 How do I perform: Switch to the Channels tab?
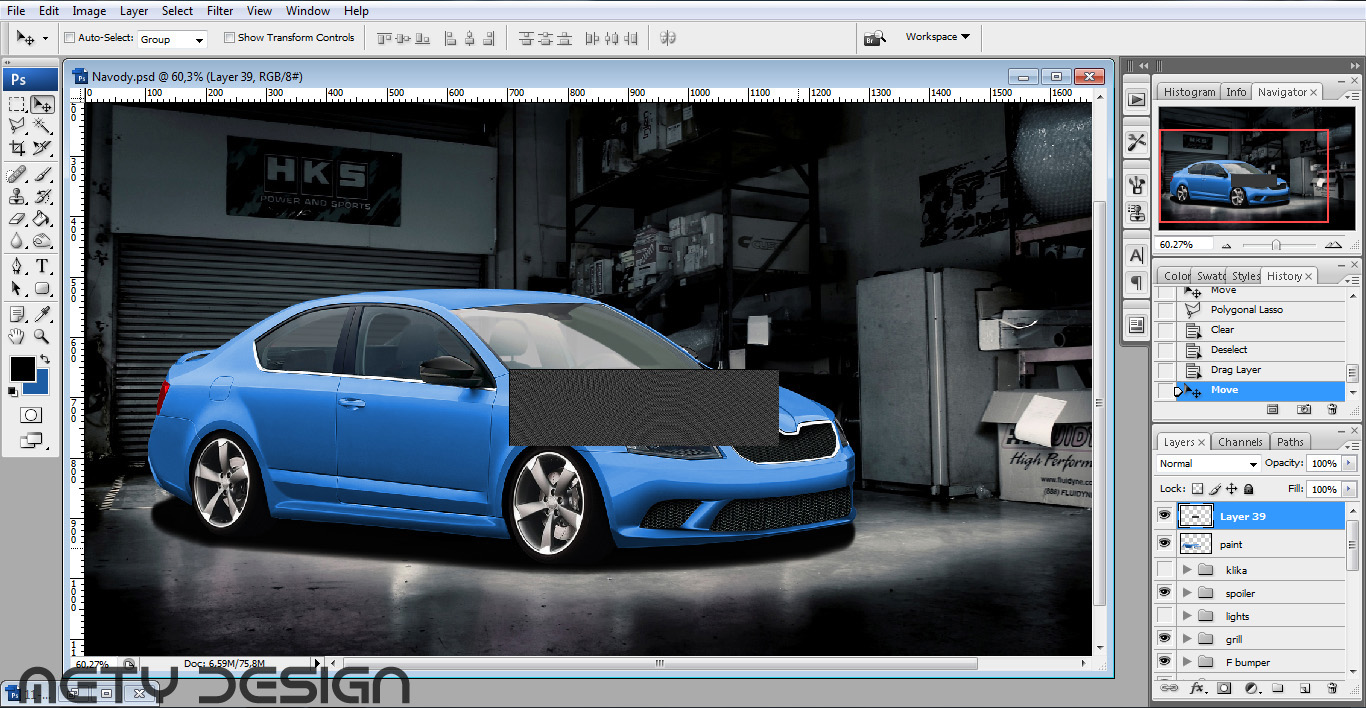click(x=1240, y=442)
